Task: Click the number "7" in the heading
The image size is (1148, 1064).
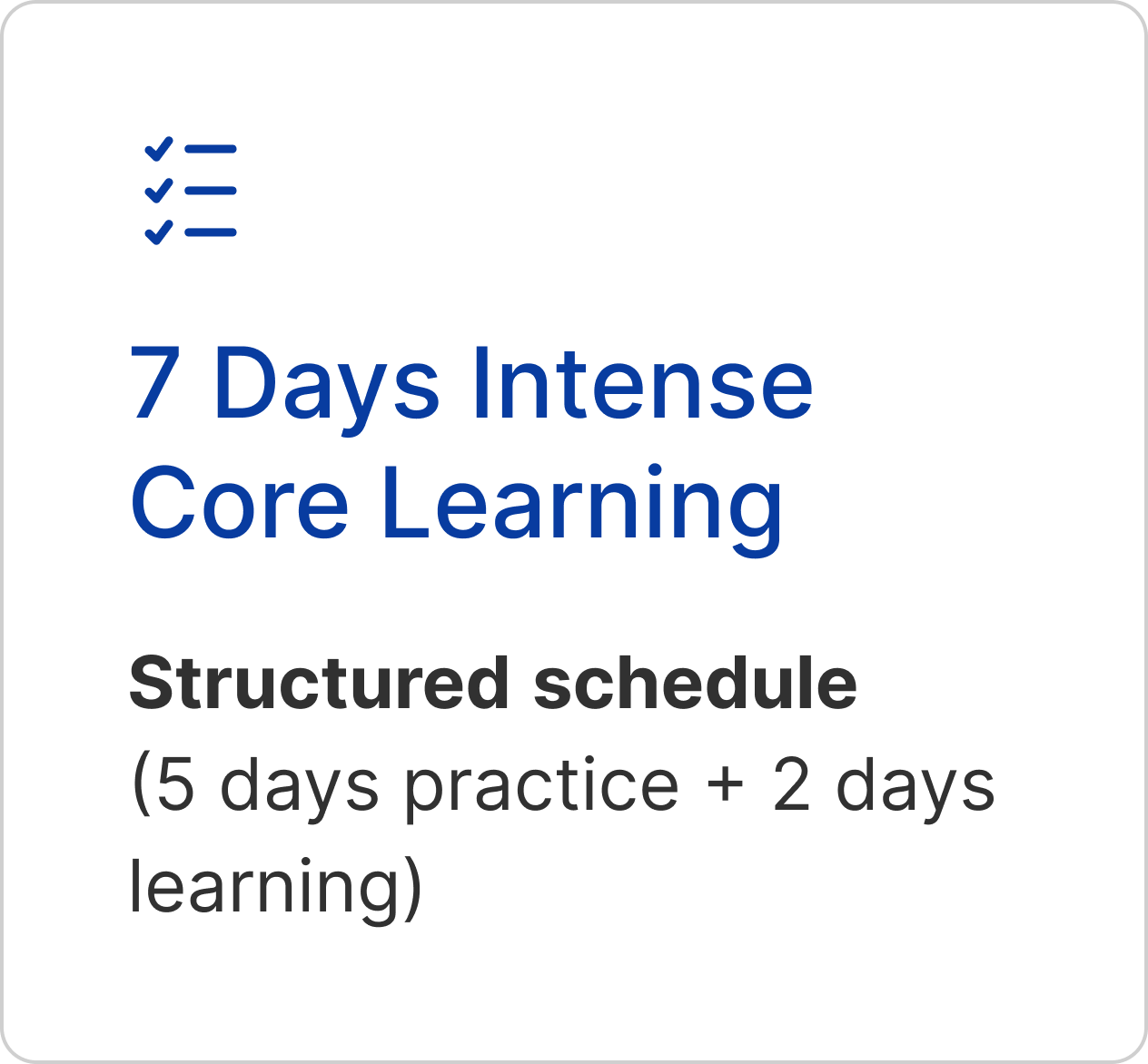Action: [x=153, y=384]
